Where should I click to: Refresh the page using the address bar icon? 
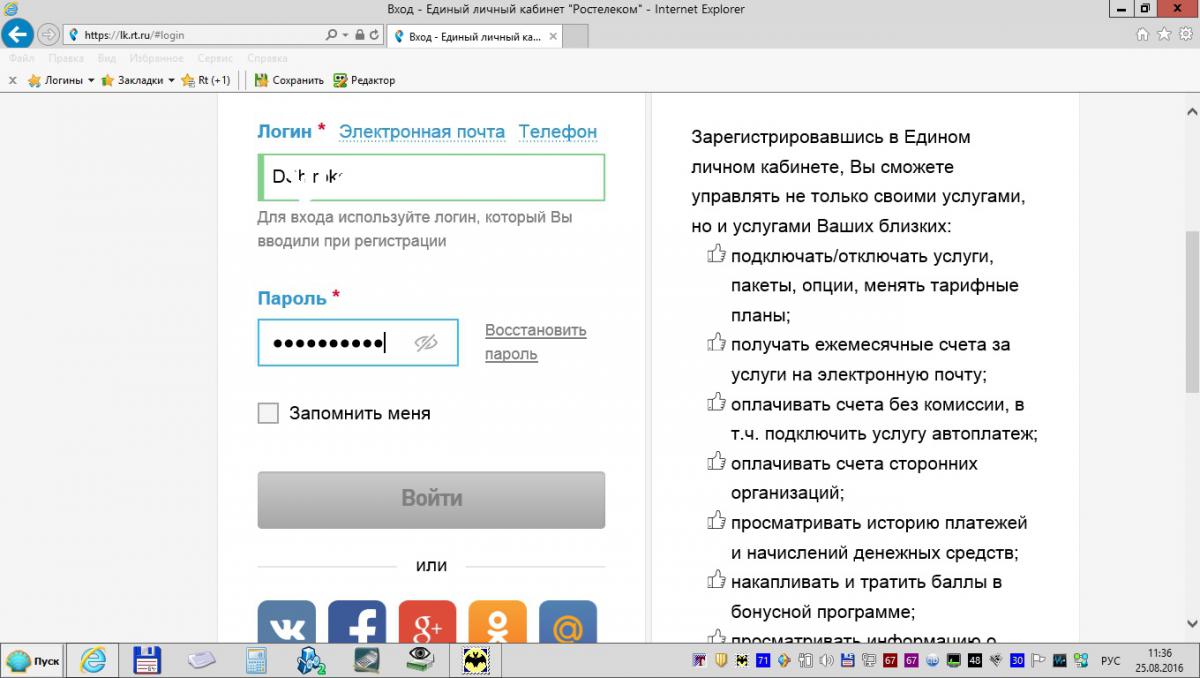click(374, 35)
